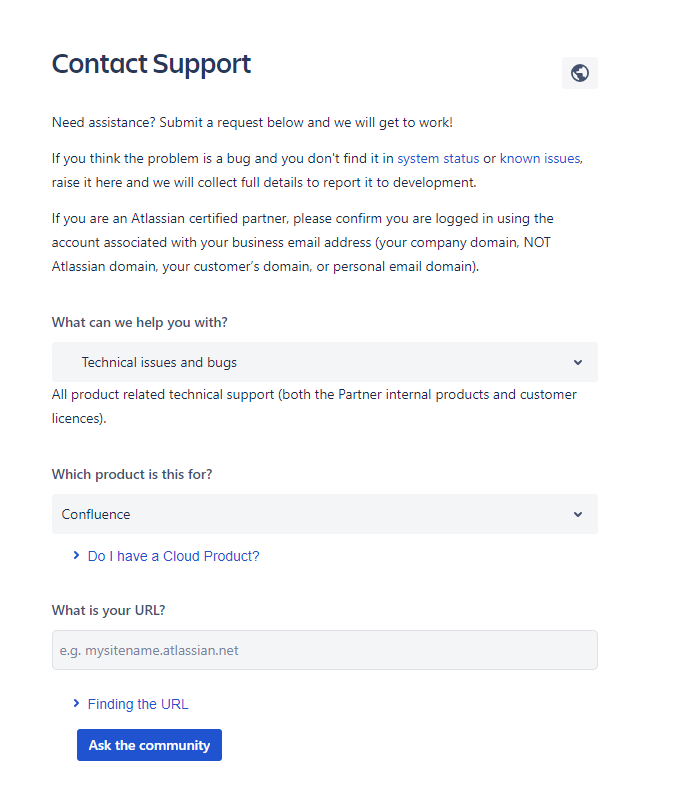Expand the 'Do I have a Cloud Product?' section

173,555
